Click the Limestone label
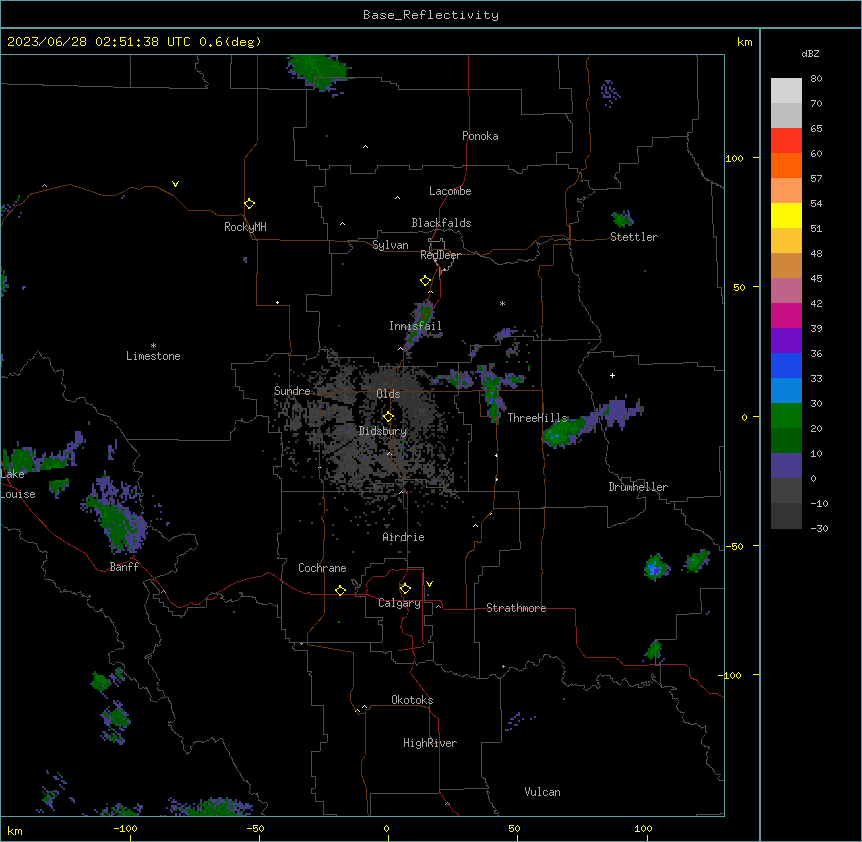The image size is (862, 842). click(x=153, y=356)
